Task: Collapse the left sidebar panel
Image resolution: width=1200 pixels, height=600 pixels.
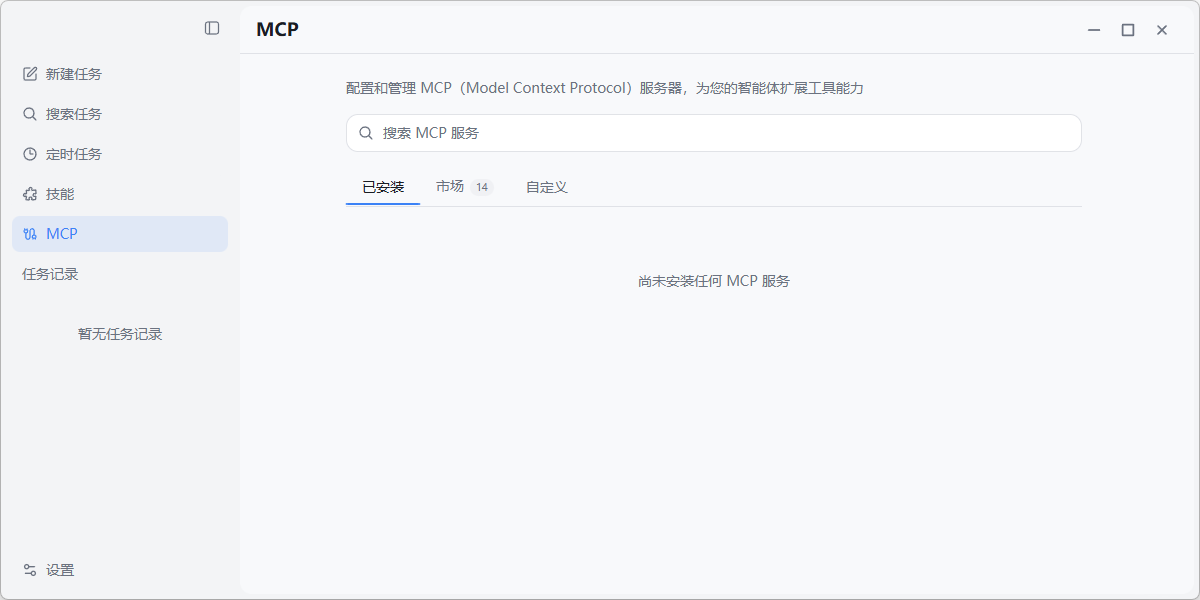Action: (x=212, y=28)
